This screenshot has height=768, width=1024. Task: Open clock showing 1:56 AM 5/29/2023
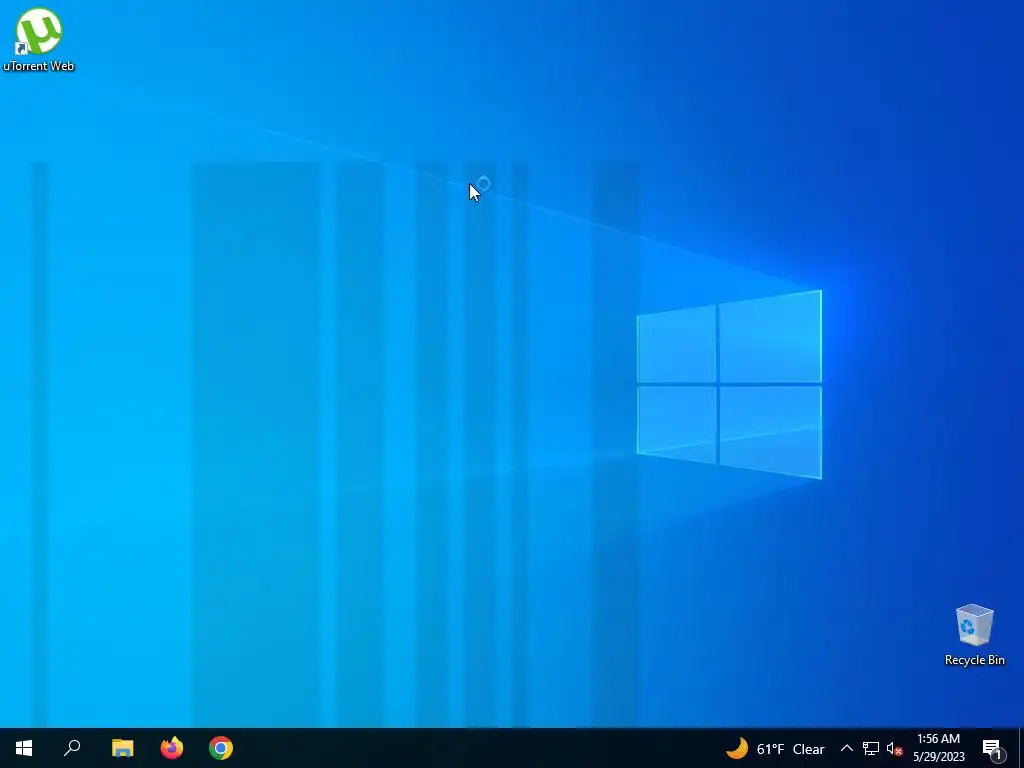pos(938,748)
